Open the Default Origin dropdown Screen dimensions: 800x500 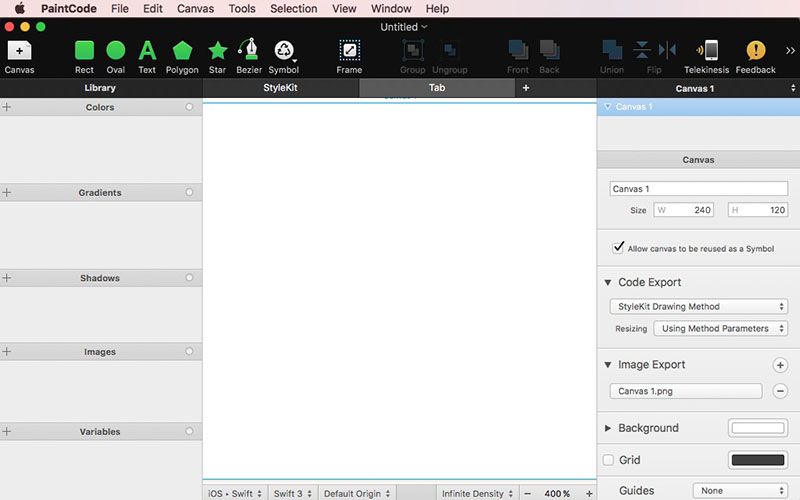point(357,493)
